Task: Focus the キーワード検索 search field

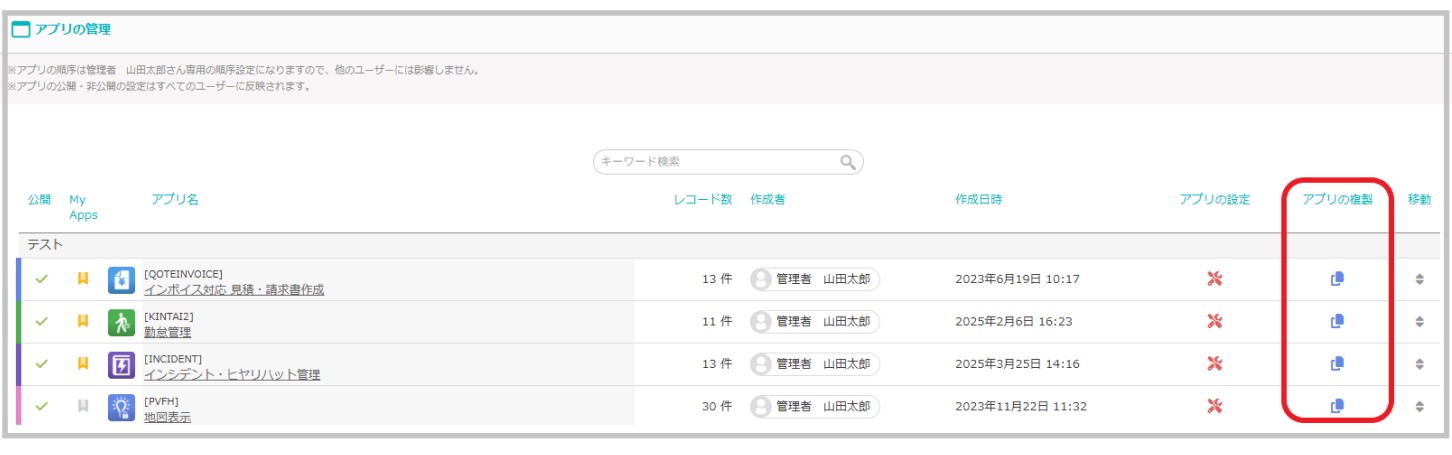Action: point(728,162)
